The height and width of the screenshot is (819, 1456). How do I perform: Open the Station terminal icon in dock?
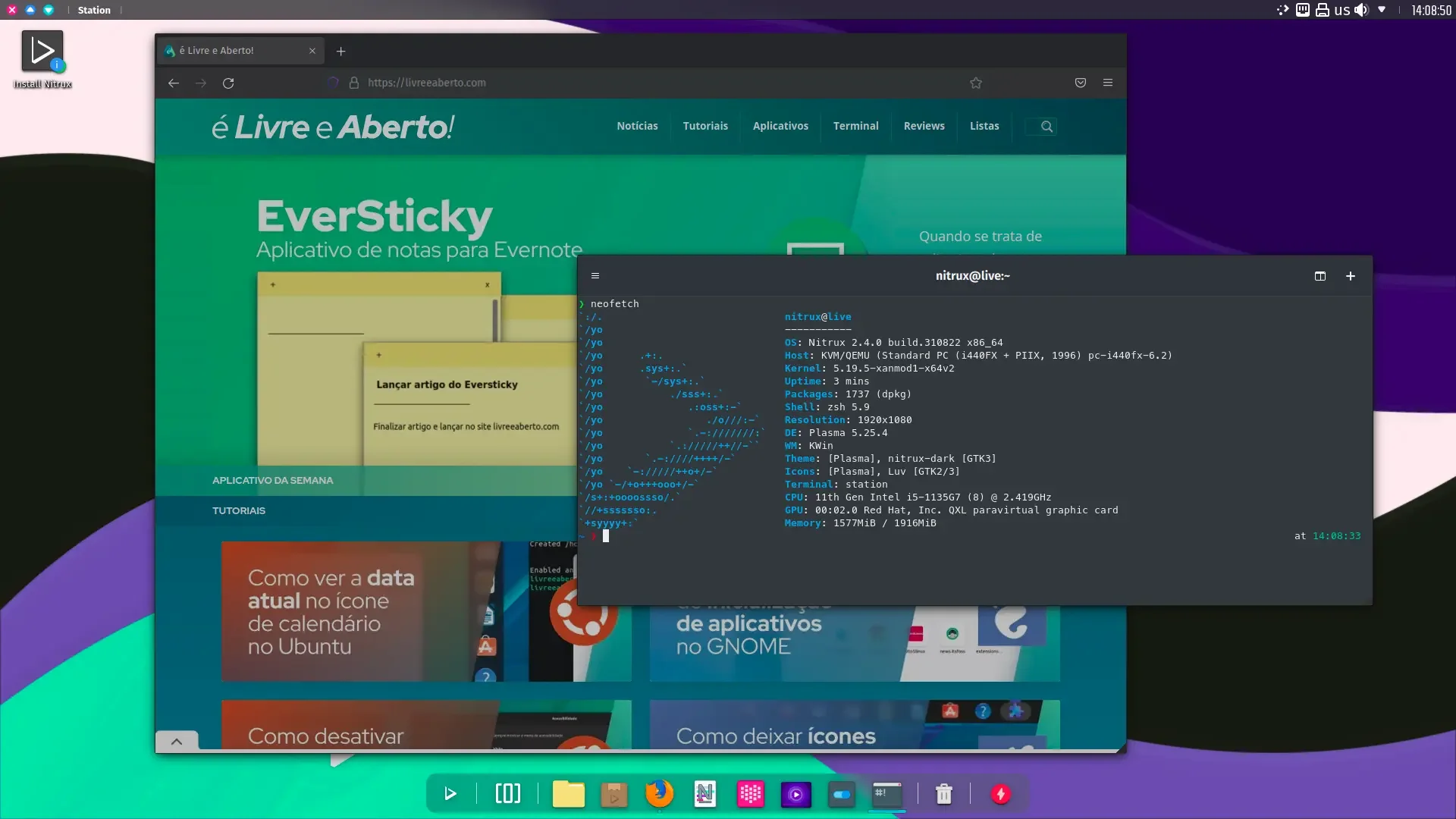pos(887,794)
